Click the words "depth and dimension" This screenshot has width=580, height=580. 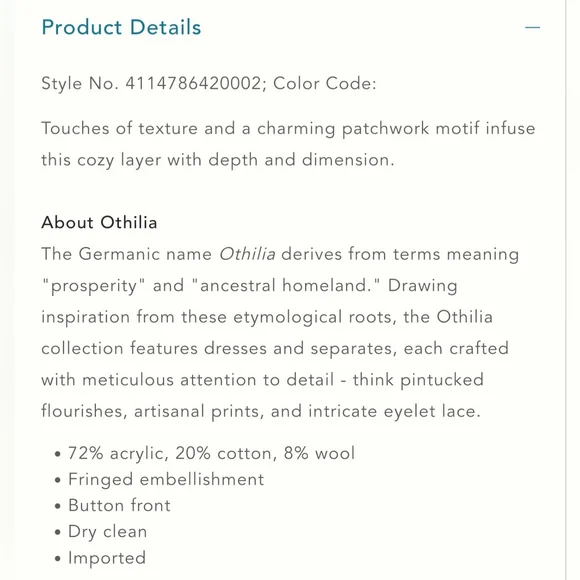[299, 160]
